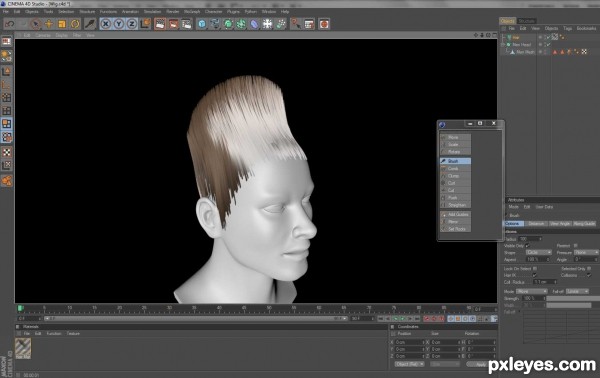
Task: Open the spline objects icon
Action: (x=215, y=24)
